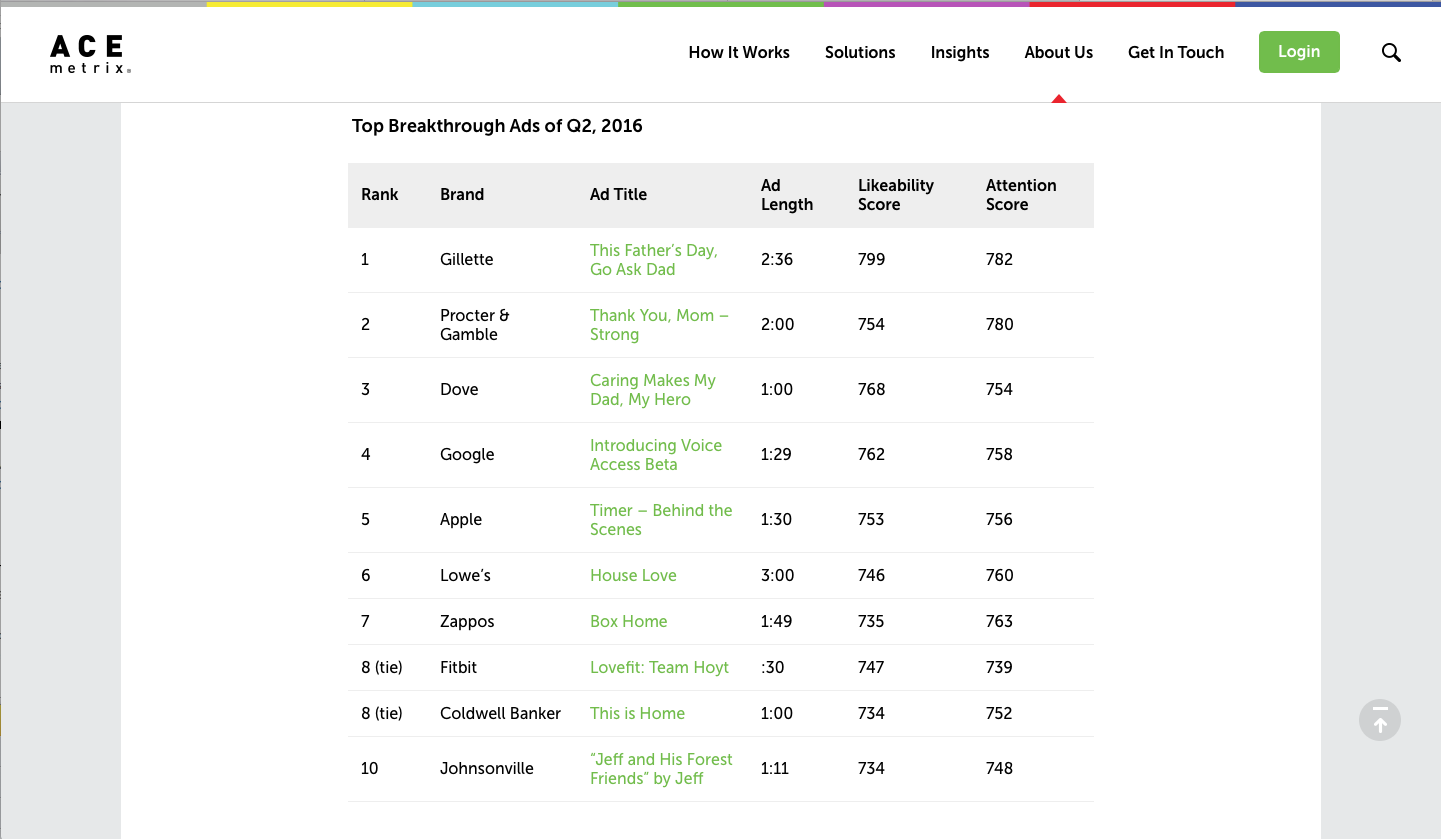
Task: Open the site search magnifier
Action: [1391, 53]
